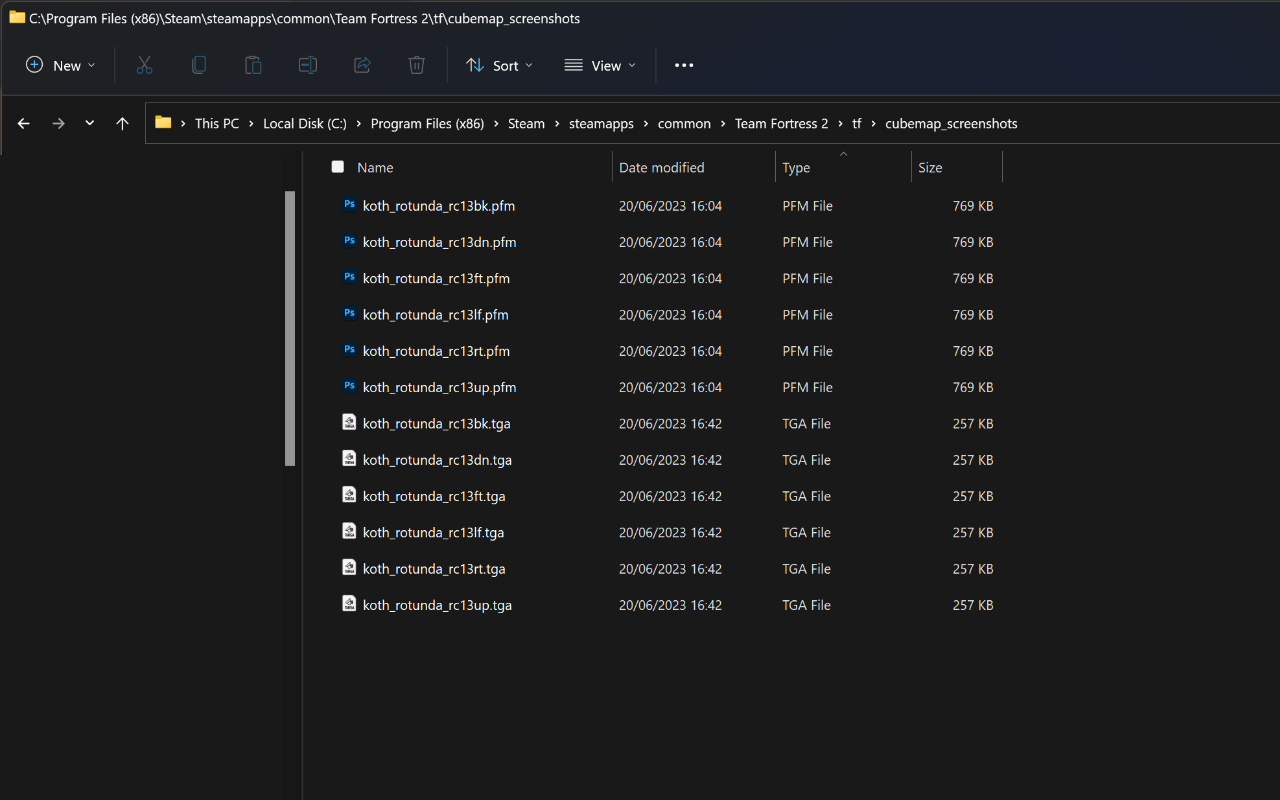Screen dimensions: 1280x800
Task: Click the Cut scissors icon
Action: pos(144,65)
